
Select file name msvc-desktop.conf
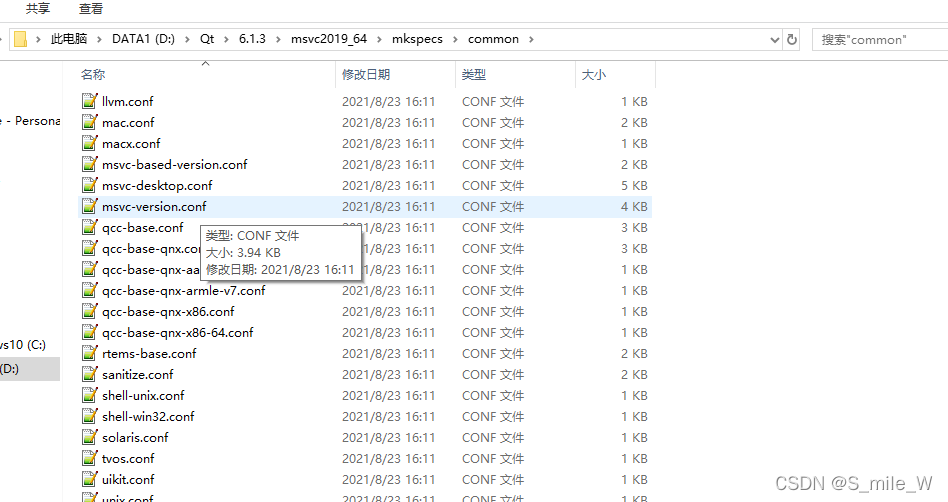click(157, 185)
